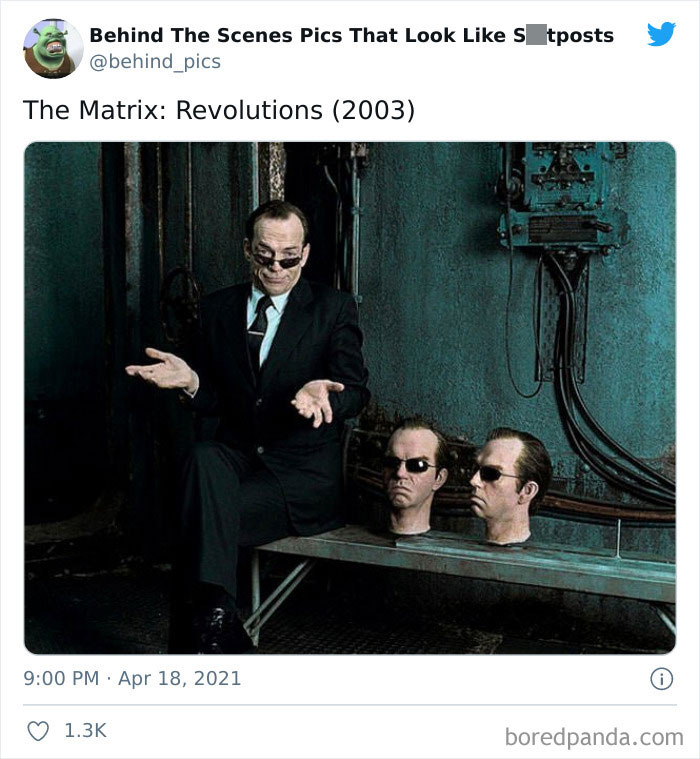Open the 9:00 PM Apr 18, 2021 timestamp

tap(132, 678)
